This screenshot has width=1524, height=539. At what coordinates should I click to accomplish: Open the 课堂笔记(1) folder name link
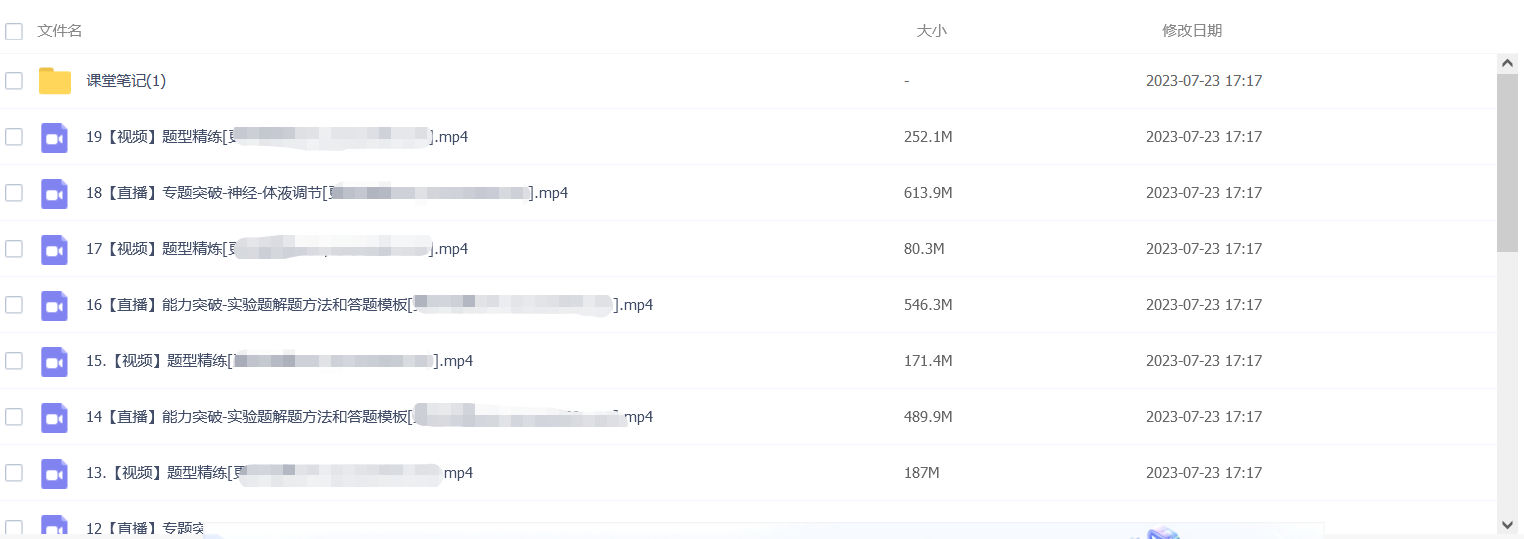pos(126,81)
